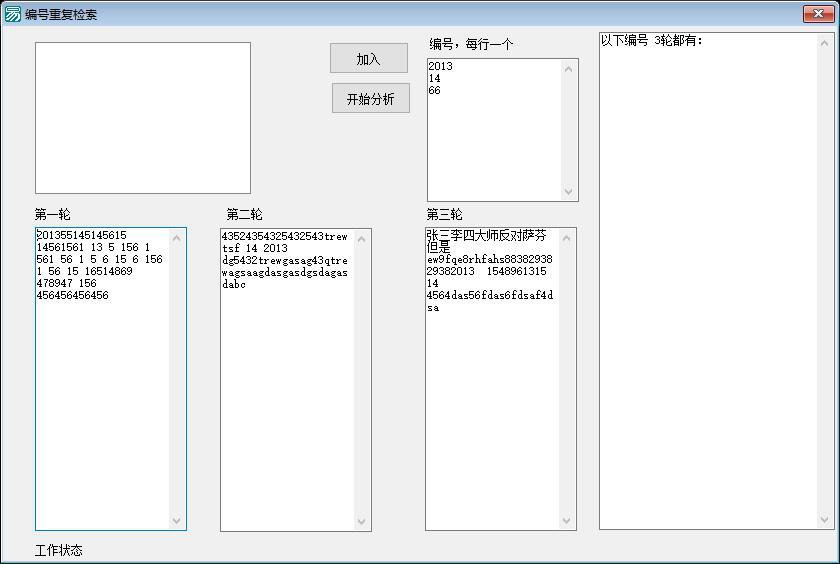840x564 pixels.
Task: Click inside the 第一轮 text area
Action: point(103,400)
